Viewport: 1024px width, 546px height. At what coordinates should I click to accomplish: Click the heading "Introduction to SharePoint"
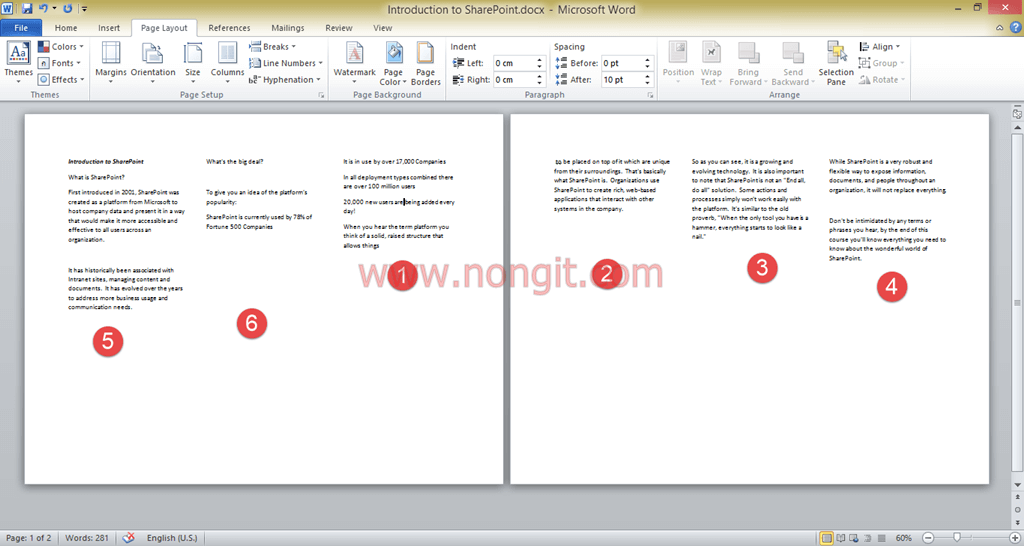click(x=106, y=161)
